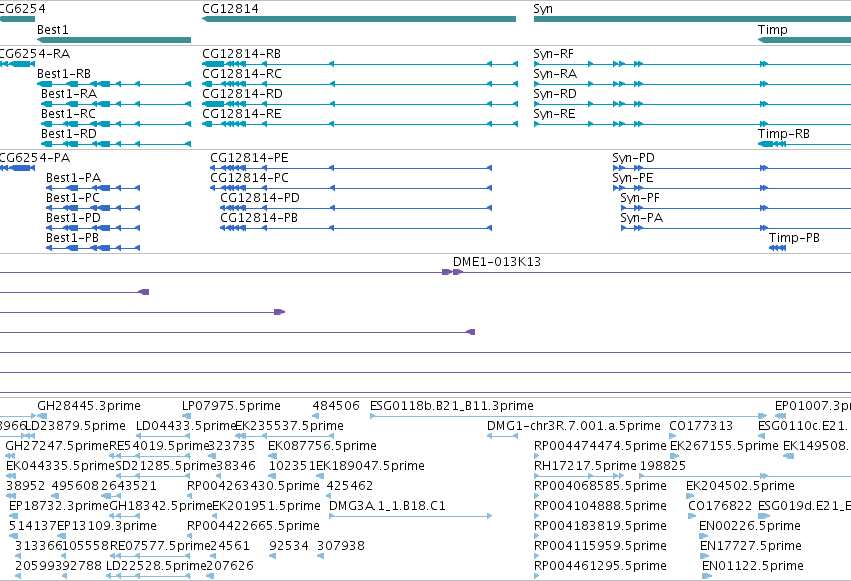Select transcript CG12814-RB
851x581 pixels.
coord(360,64)
